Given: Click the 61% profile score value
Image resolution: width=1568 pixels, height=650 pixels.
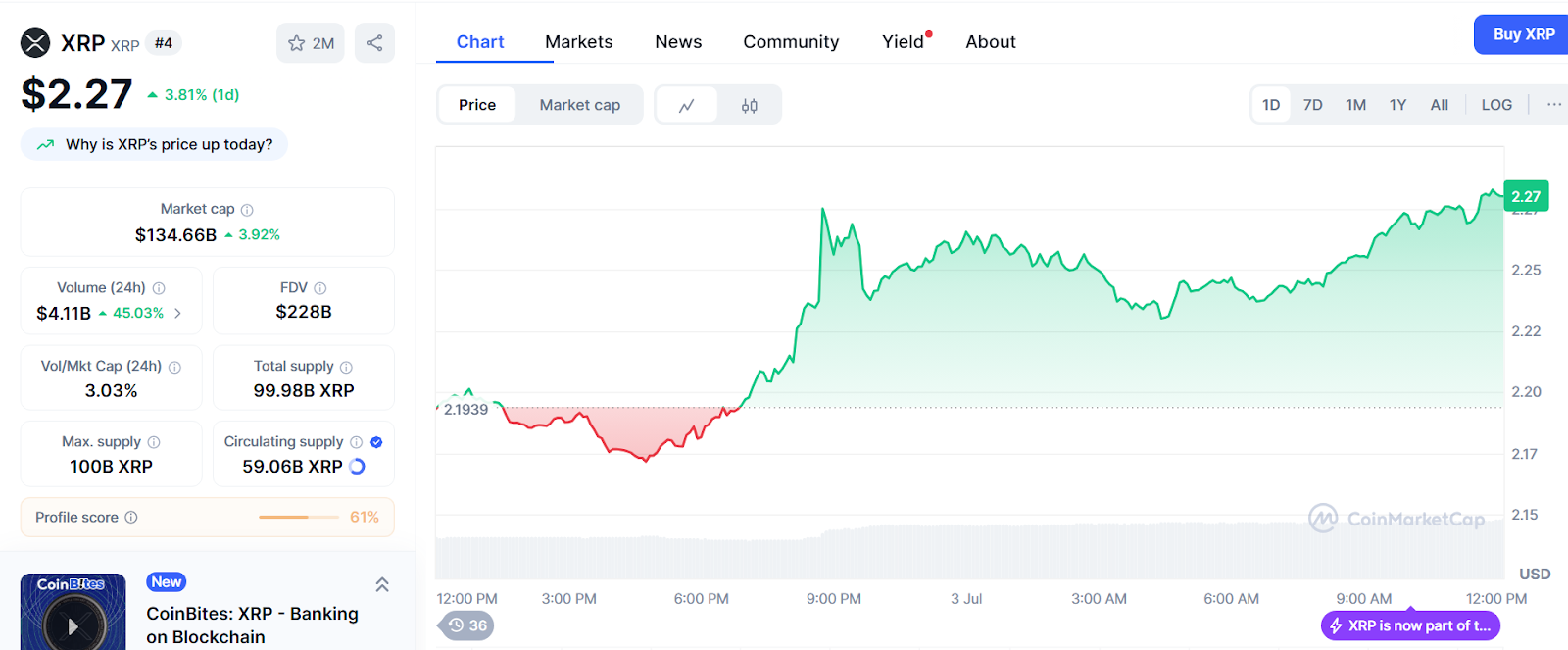Looking at the screenshot, I should (365, 517).
